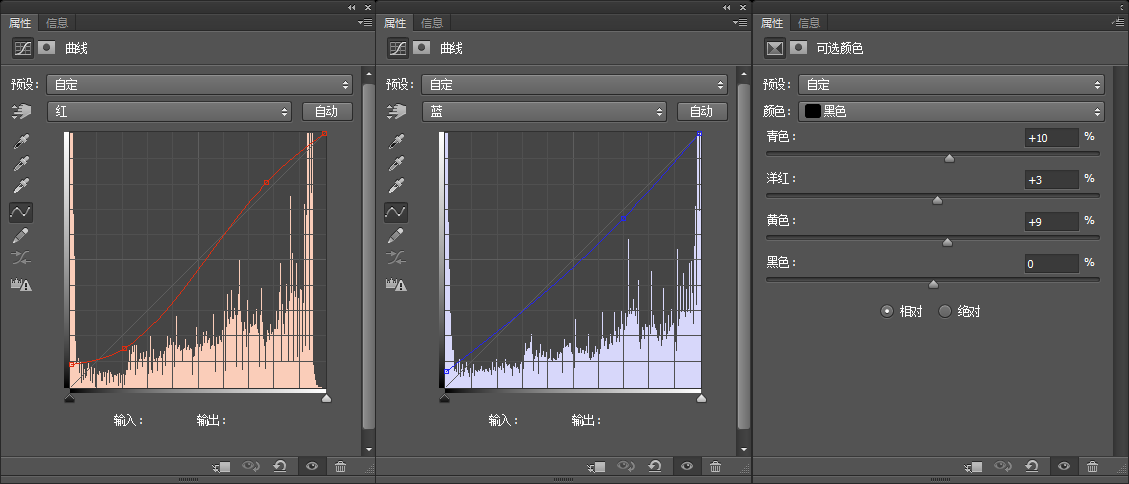Click 自动 button in red curves panel
The width and height of the screenshot is (1129, 484).
click(x=327, y=112)
